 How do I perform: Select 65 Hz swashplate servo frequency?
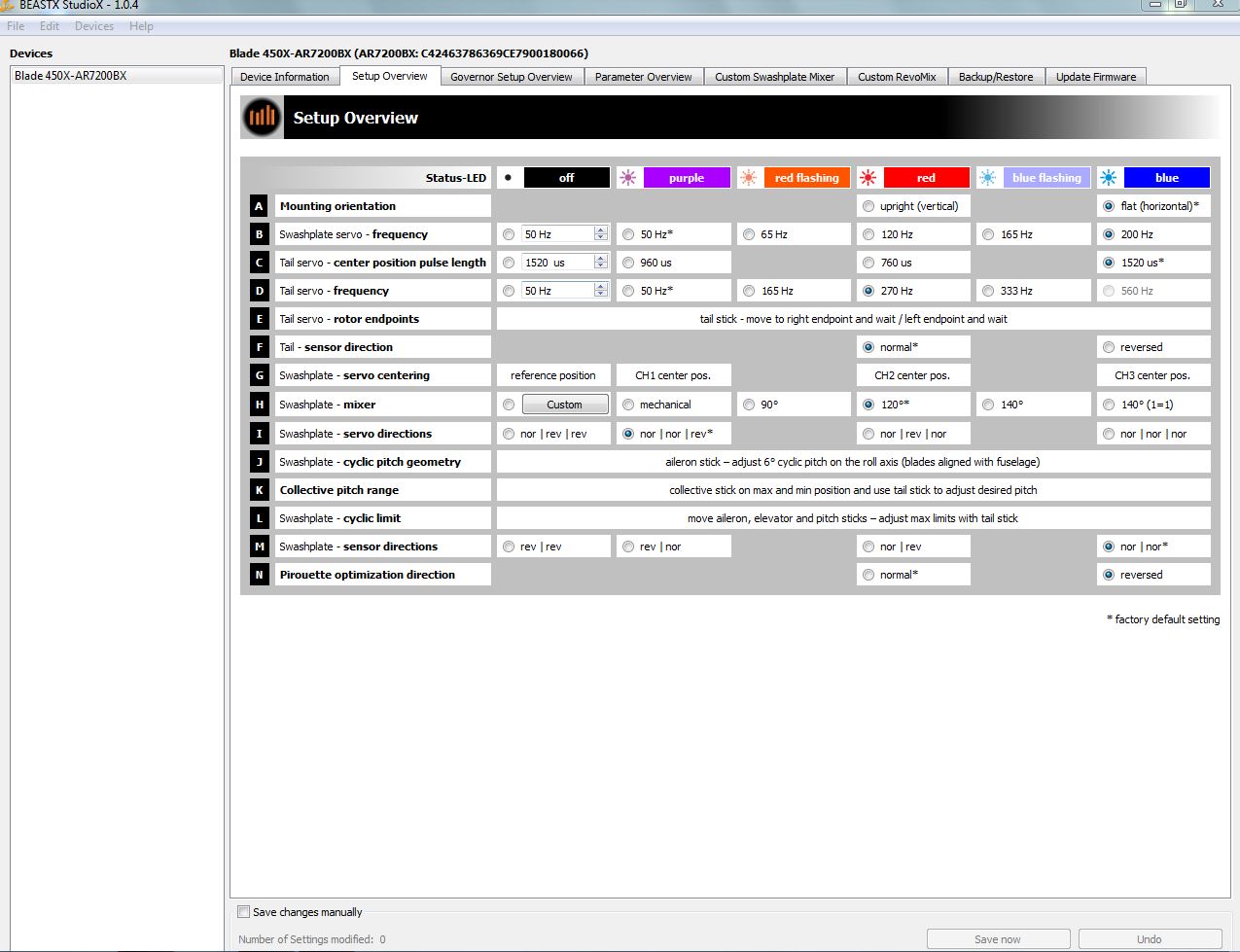(x=749, y=234)
